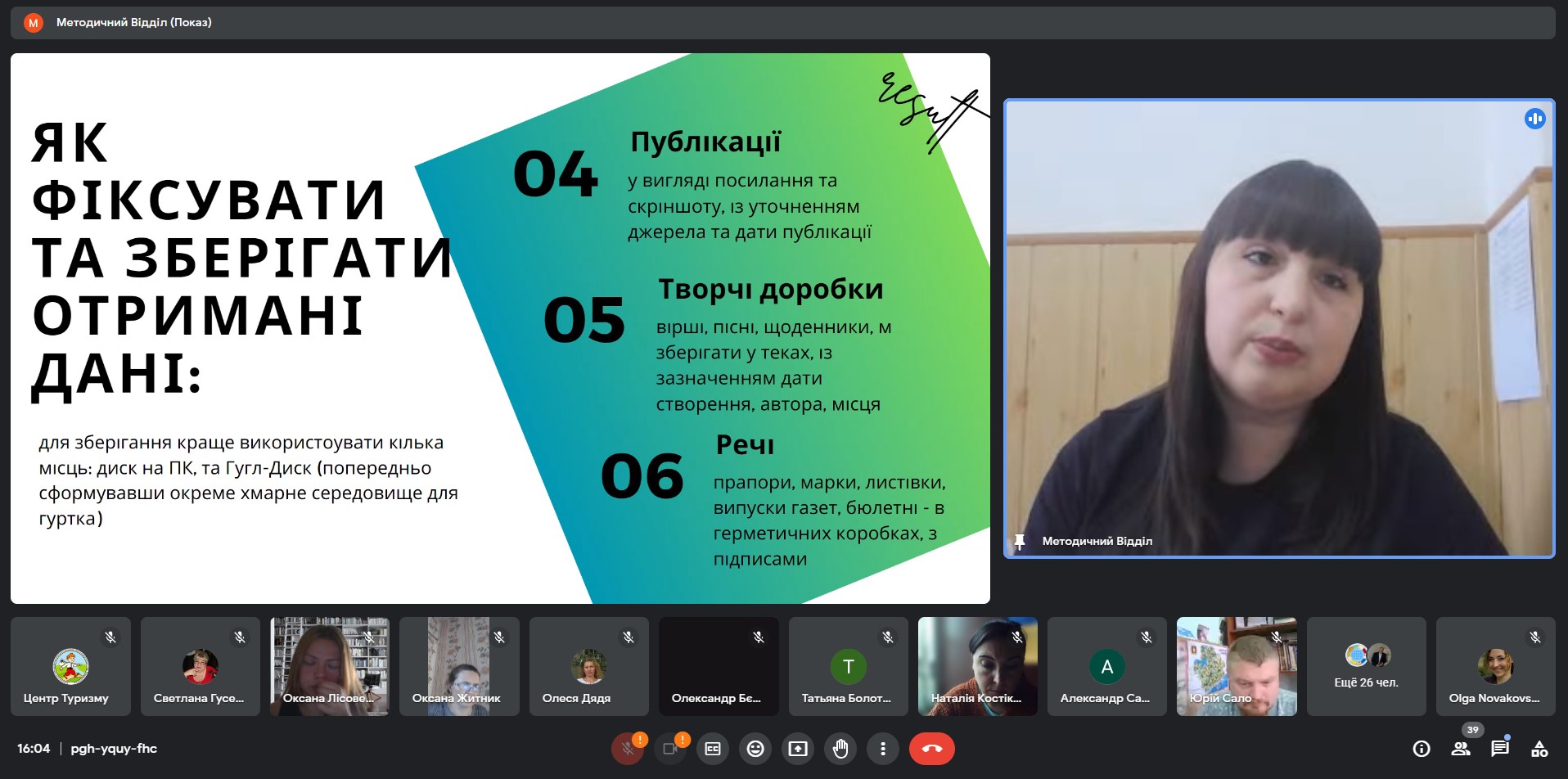This screenshot has height=779, width=1568.
Task: Open the emoji reactions button
Action: point(755,749)
